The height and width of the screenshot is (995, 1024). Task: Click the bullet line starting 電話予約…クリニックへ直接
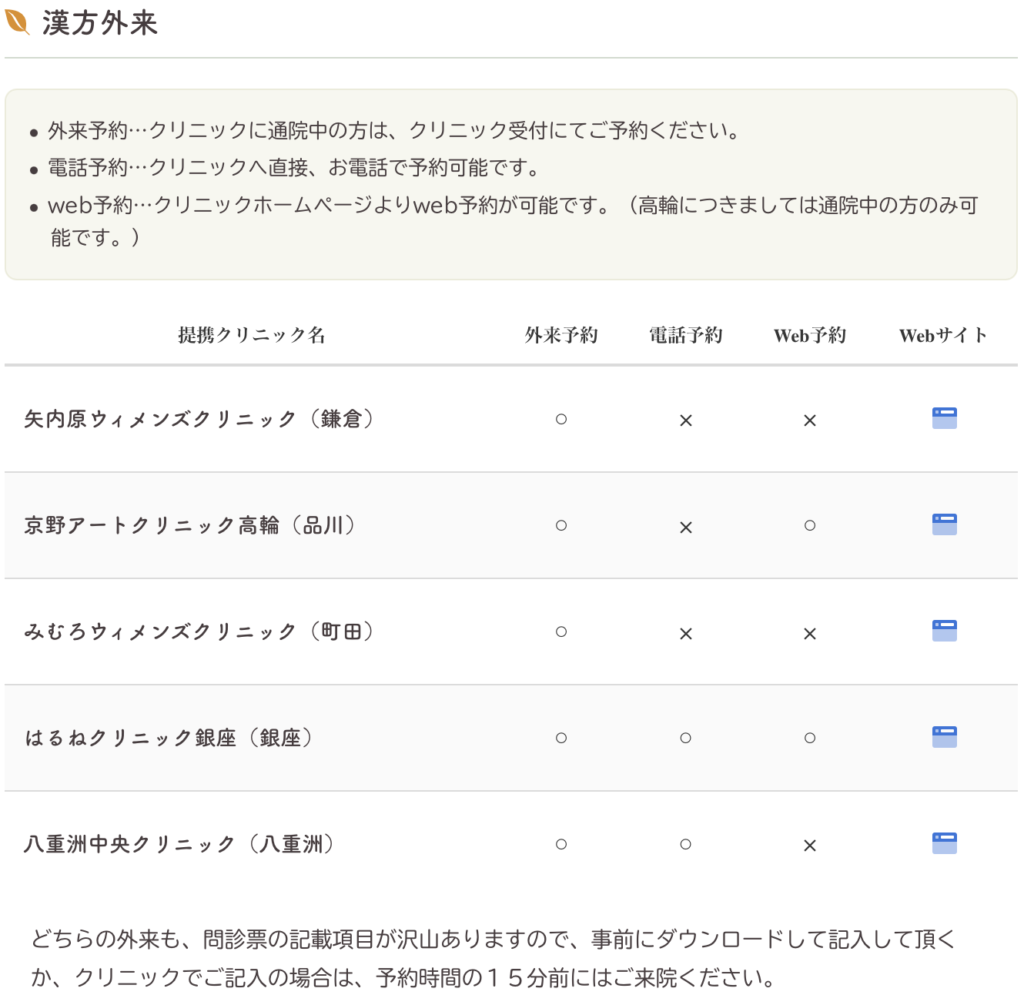293,168
